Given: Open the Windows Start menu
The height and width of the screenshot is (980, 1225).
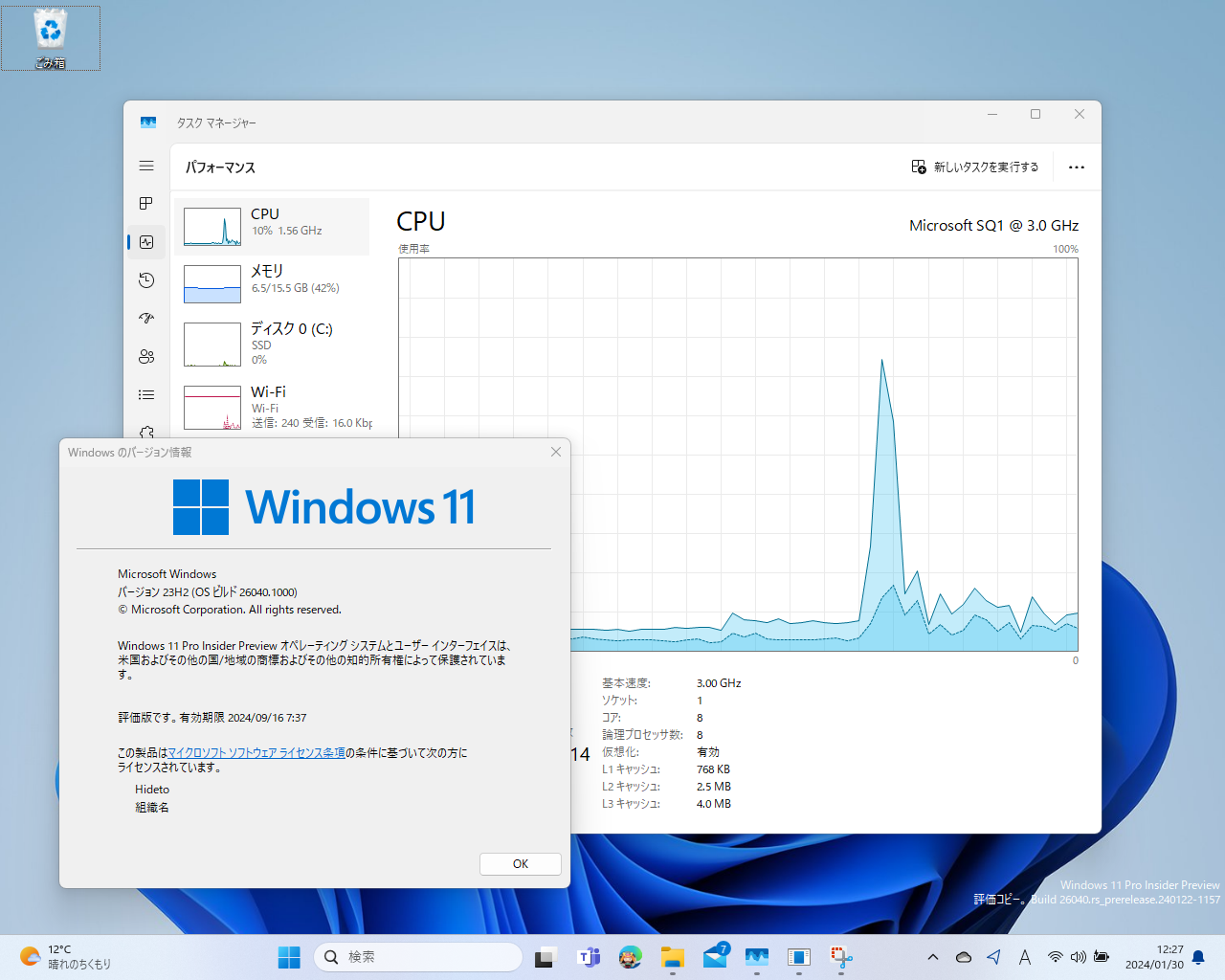Looking at the screenshot, I should click(289, 957).
